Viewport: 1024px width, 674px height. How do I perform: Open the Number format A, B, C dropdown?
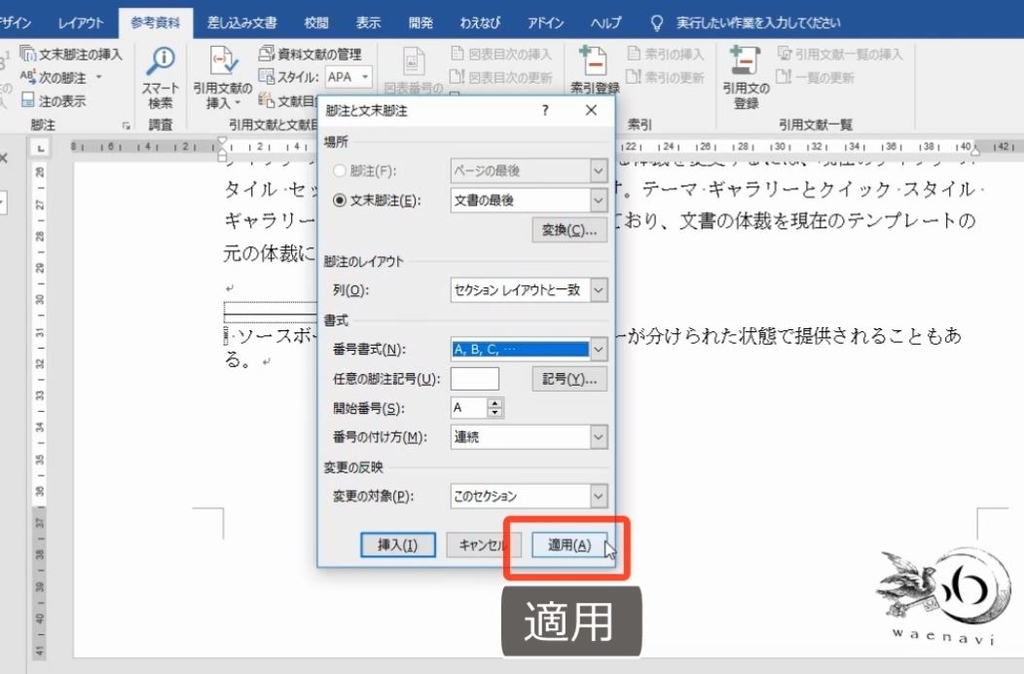[x=598, y=349]
